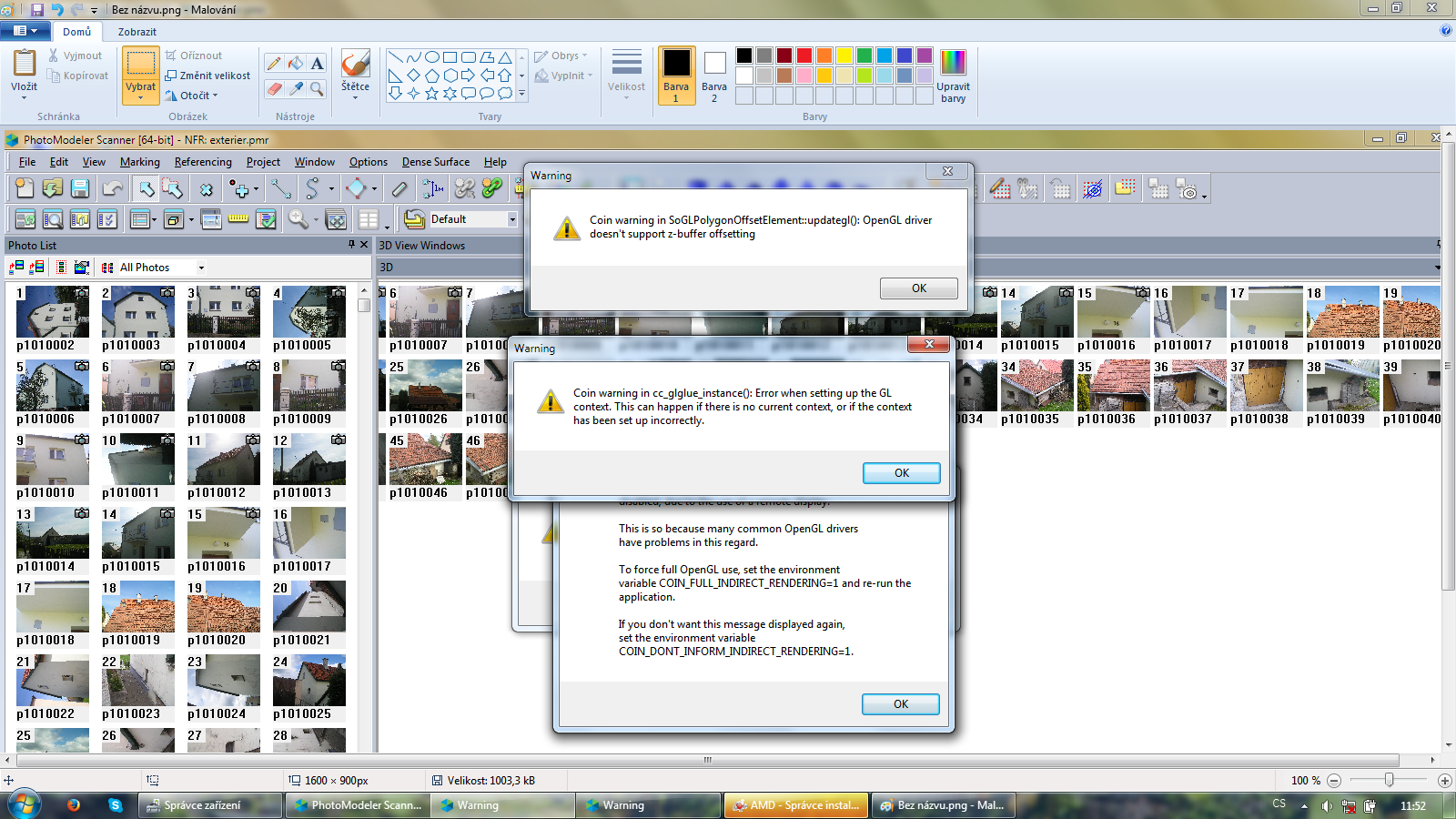Choose the five-point star shape in Paint

432,93
